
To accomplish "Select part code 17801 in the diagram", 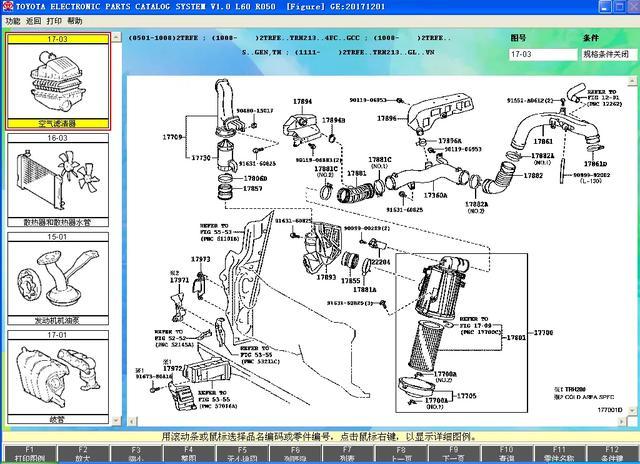I will pyautogui.click(x=516, y=337).
